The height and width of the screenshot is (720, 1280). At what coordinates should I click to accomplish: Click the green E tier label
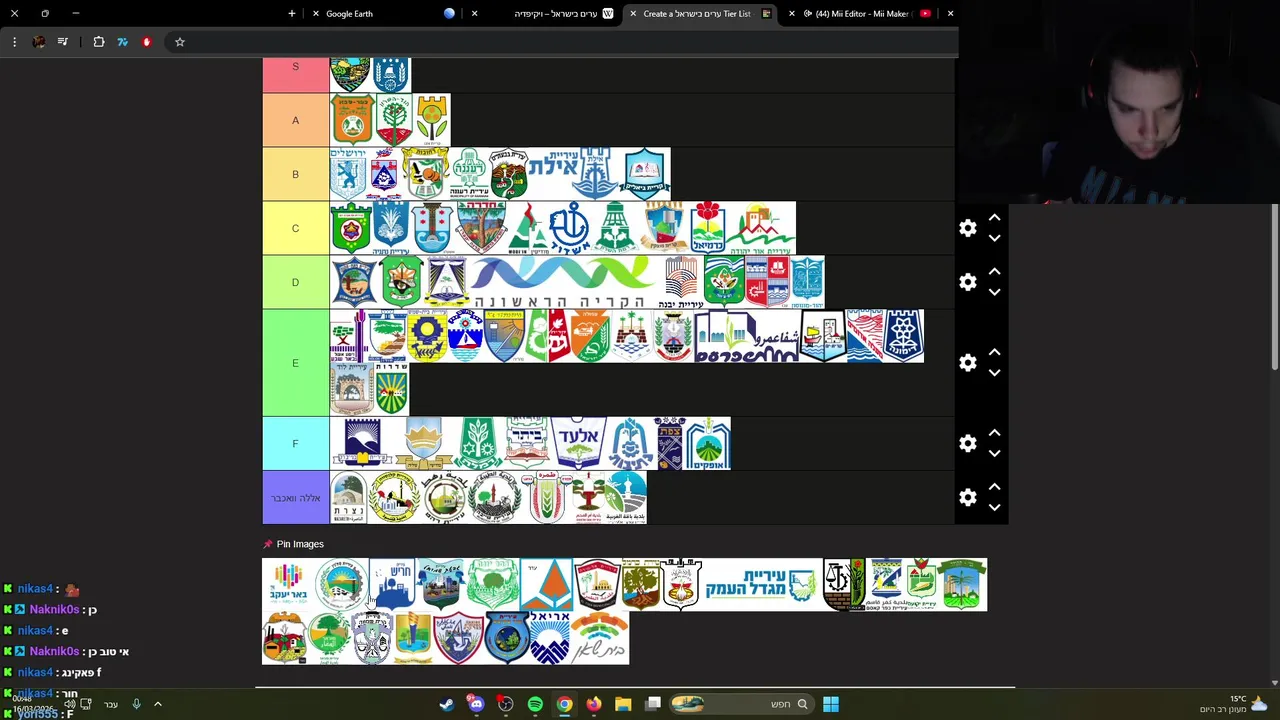[296, 363]
